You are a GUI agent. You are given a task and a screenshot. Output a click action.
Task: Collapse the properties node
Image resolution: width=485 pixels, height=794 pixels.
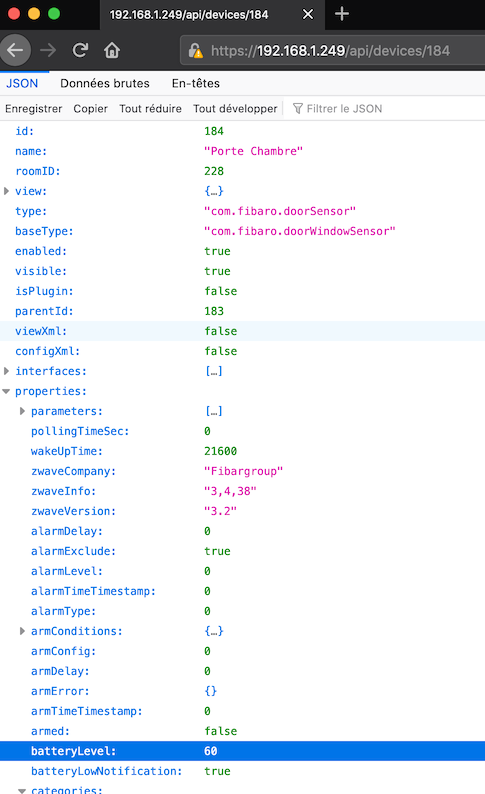coord(7,391)
